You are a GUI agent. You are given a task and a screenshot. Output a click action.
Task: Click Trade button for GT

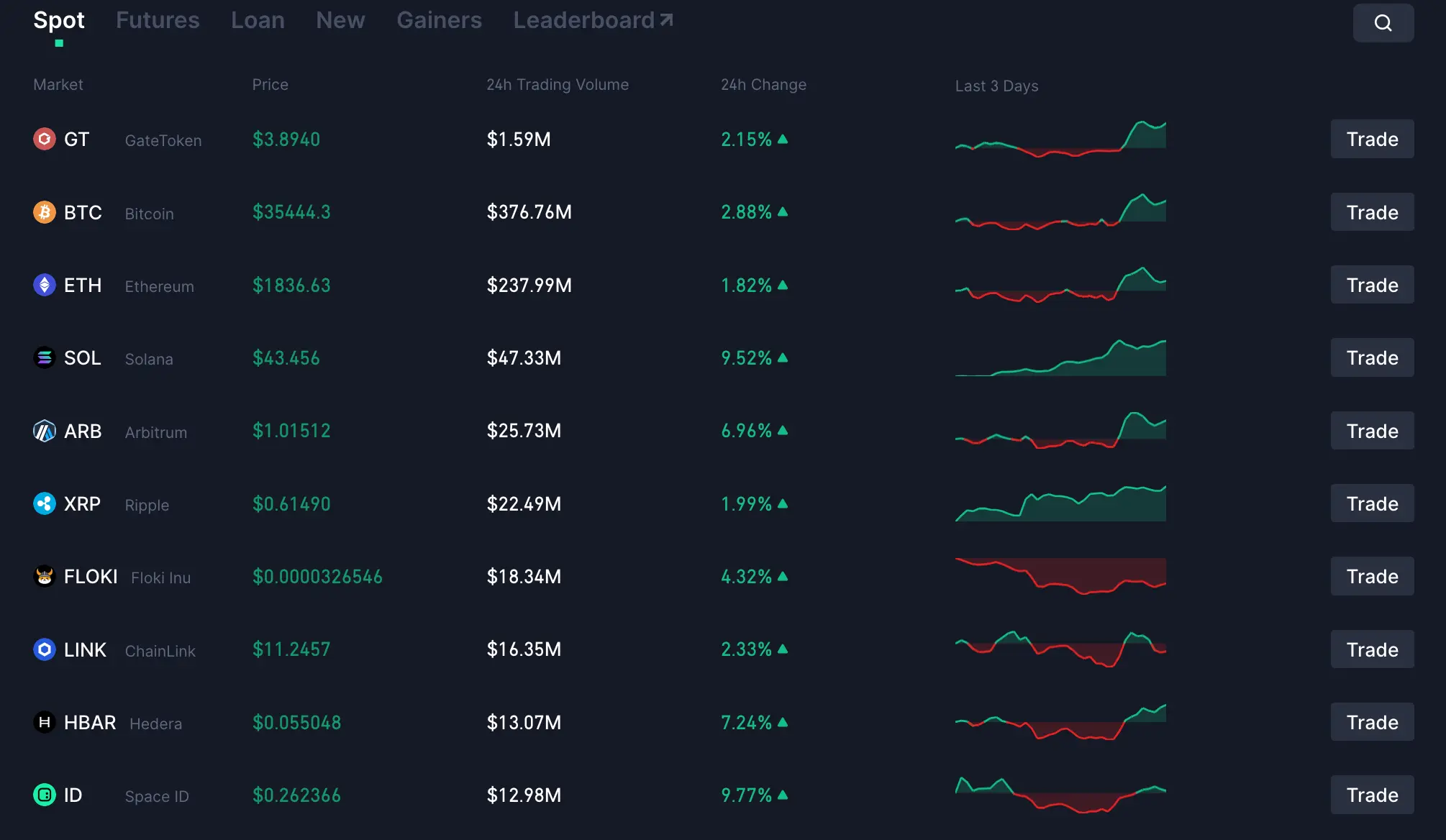click(1372, 139)
